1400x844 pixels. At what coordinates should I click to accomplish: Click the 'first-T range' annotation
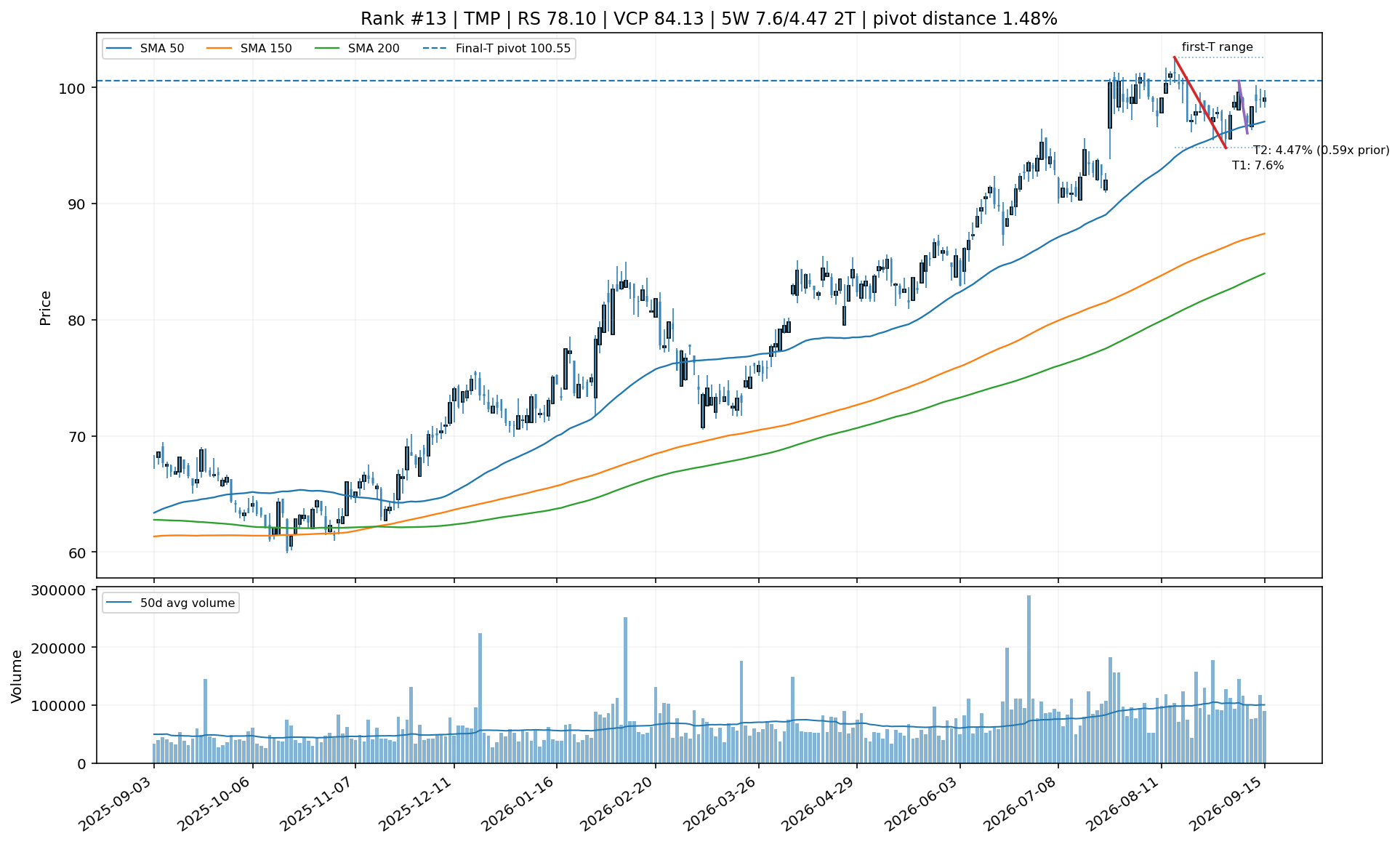[x=1217, y=47]
